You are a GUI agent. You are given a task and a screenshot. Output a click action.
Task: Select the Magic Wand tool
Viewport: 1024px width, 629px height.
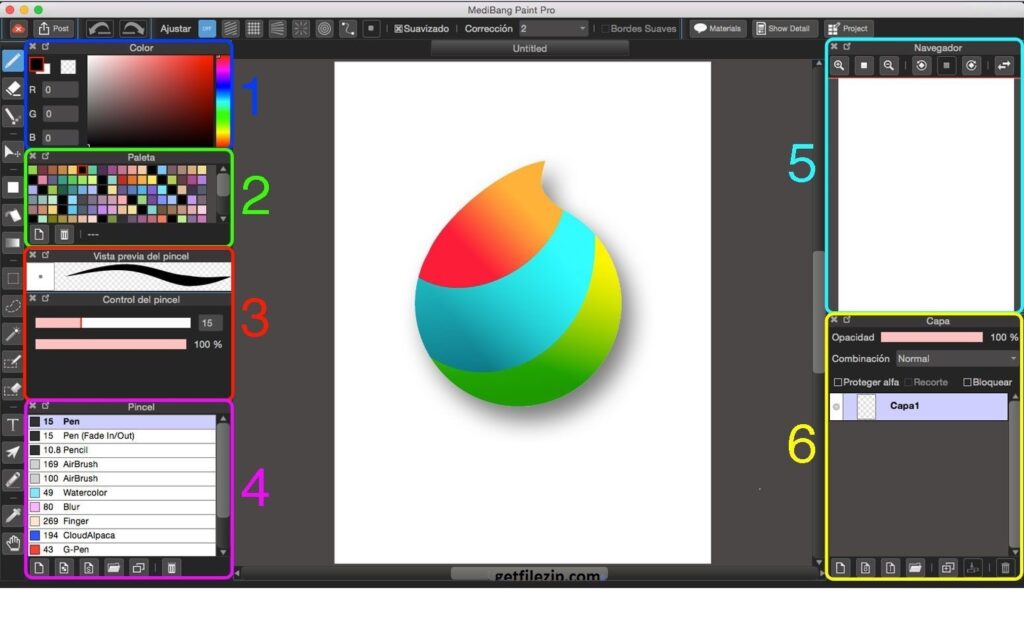12,334
